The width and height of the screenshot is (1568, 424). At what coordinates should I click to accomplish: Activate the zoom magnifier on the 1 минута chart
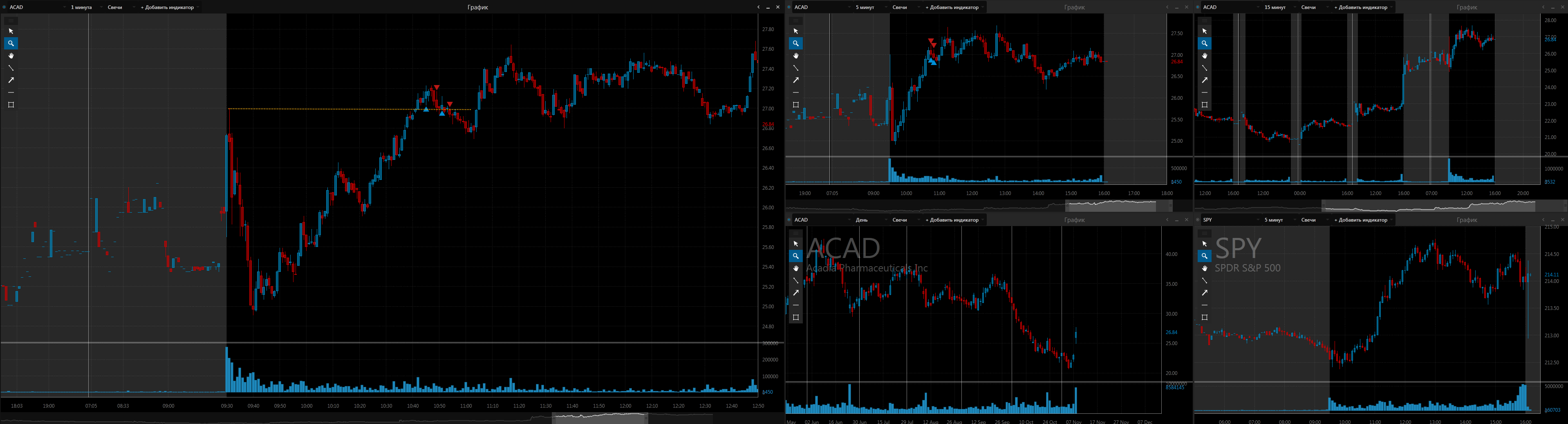click(x=11, y=43)
